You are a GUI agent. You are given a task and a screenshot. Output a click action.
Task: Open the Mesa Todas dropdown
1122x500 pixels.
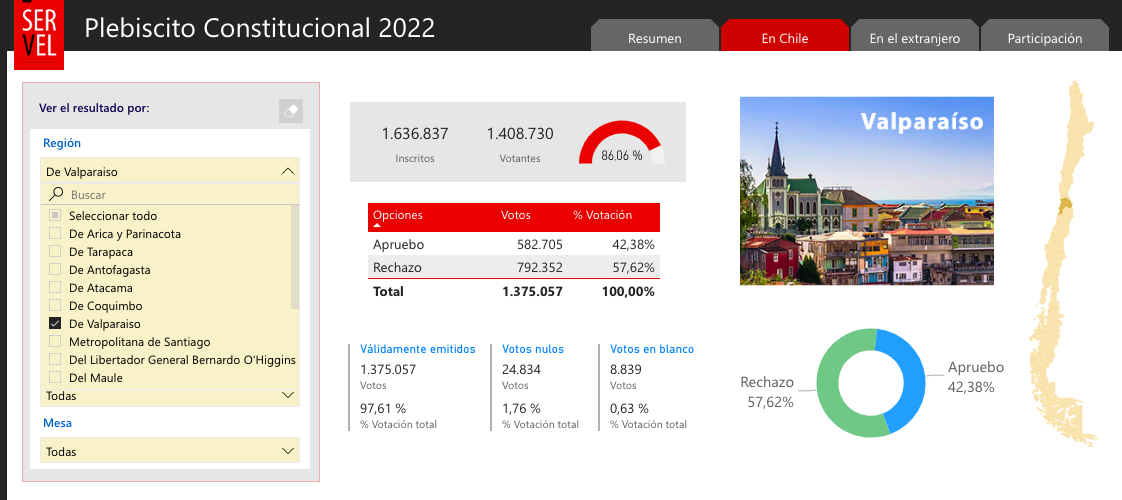point(170,451)
